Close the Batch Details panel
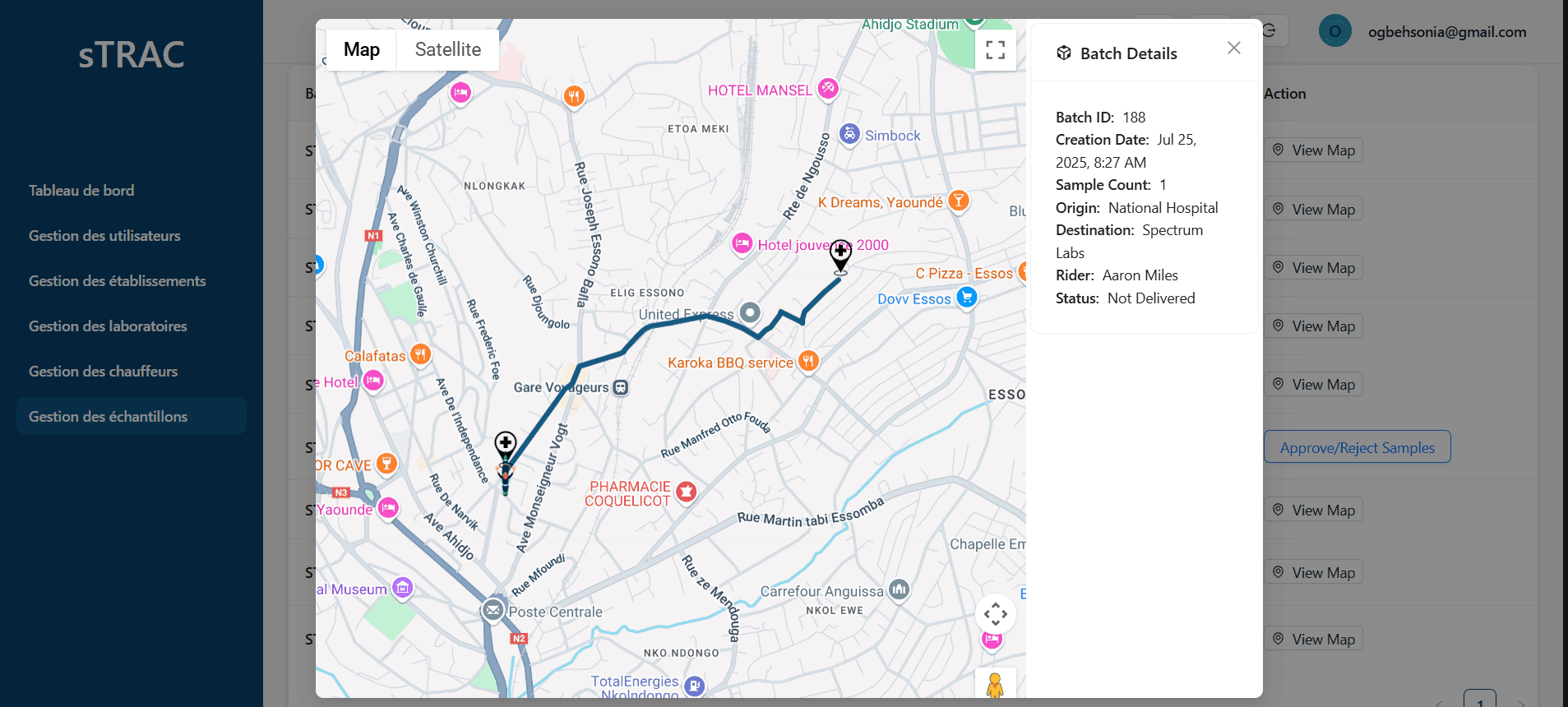Image resolution: width=1568 pixels, height=707 pixels. click(1233, 49)
